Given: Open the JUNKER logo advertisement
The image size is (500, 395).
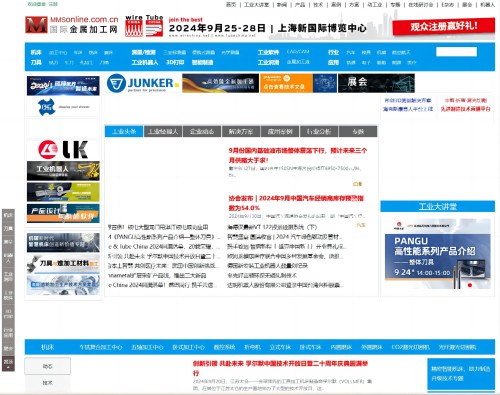Looking at the screenshot, I should coord(143,83).
